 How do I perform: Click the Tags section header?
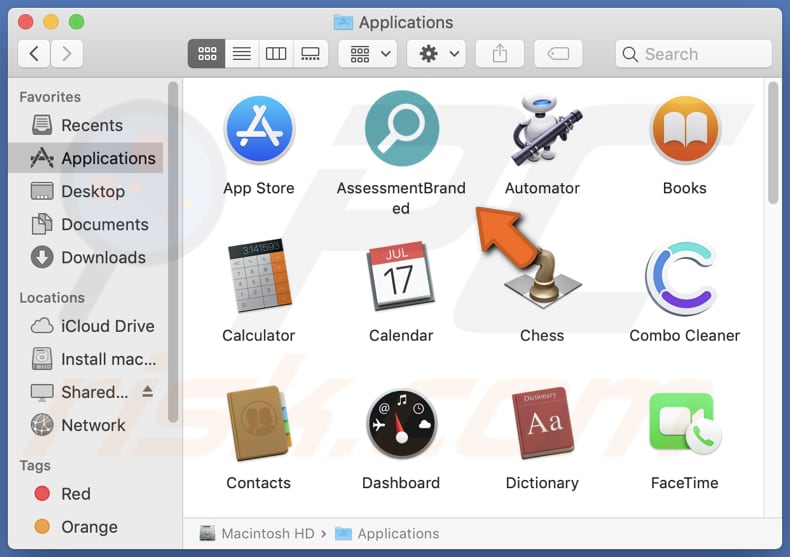(35, 465)
